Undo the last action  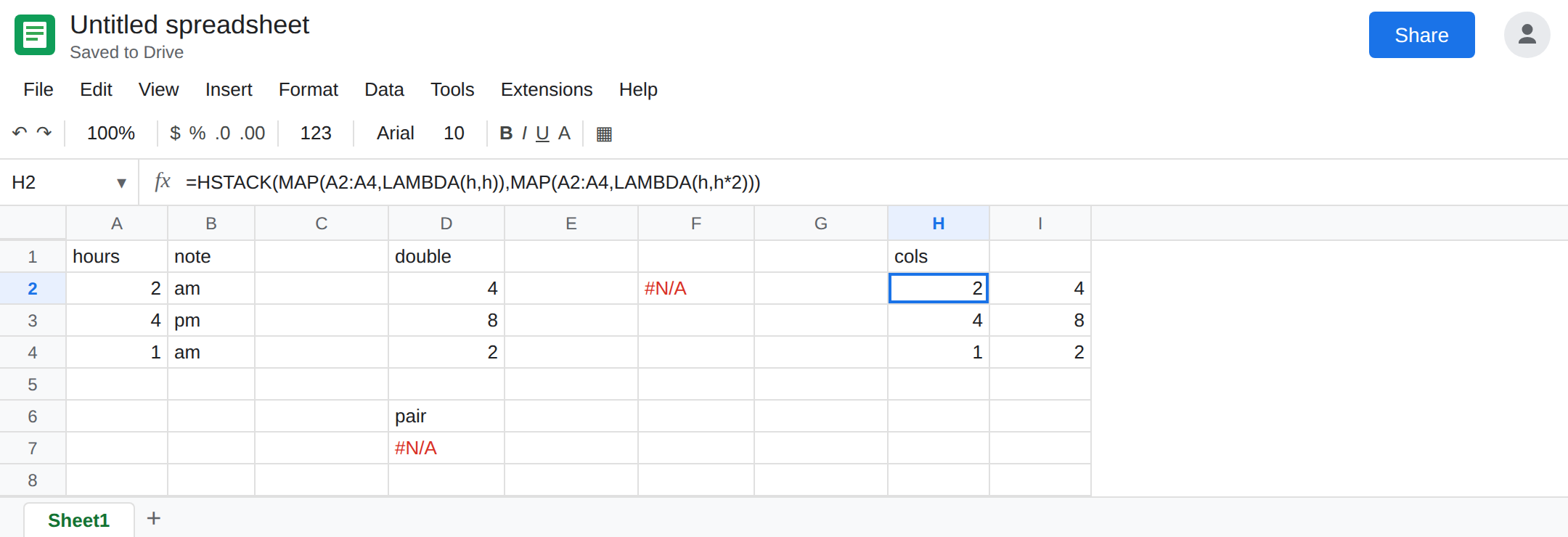tap(20, 133)
